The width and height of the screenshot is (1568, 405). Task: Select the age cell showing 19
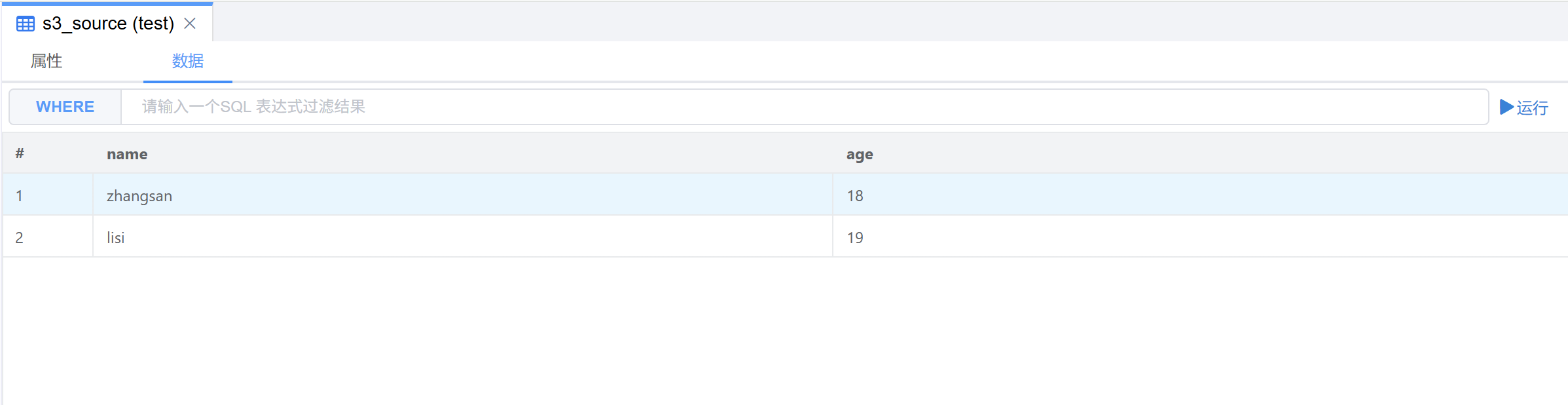[855, 237]
